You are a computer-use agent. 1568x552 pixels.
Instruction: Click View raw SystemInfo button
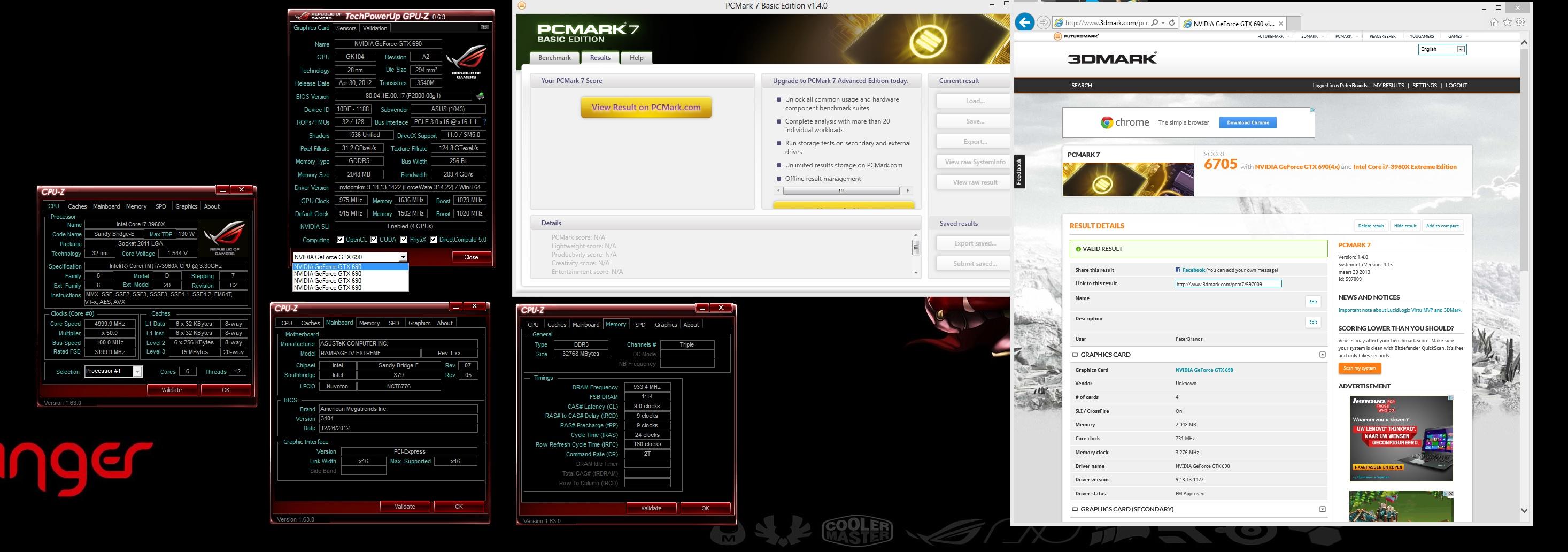[x=975, y=162]
